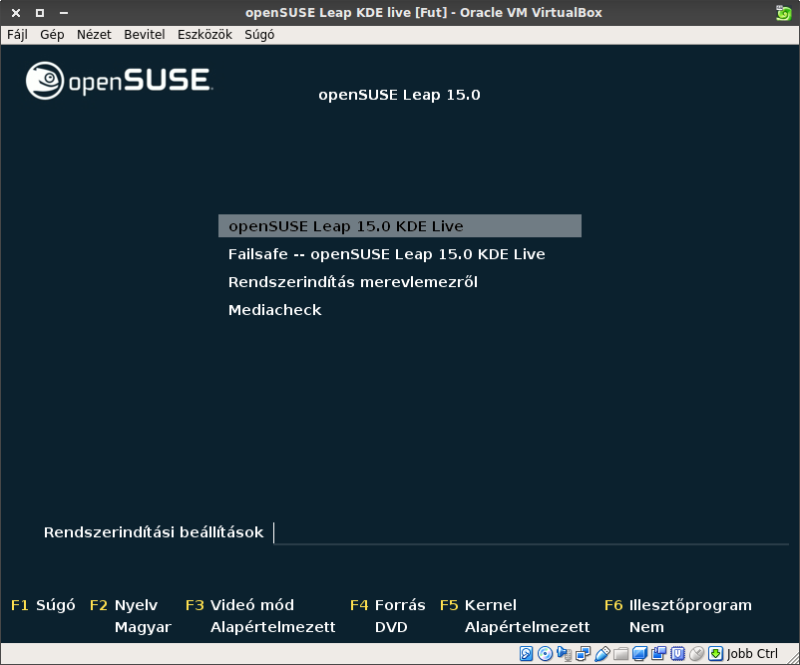
Task: Open the USB devices status icon
Action: click(x=602, y=653)
